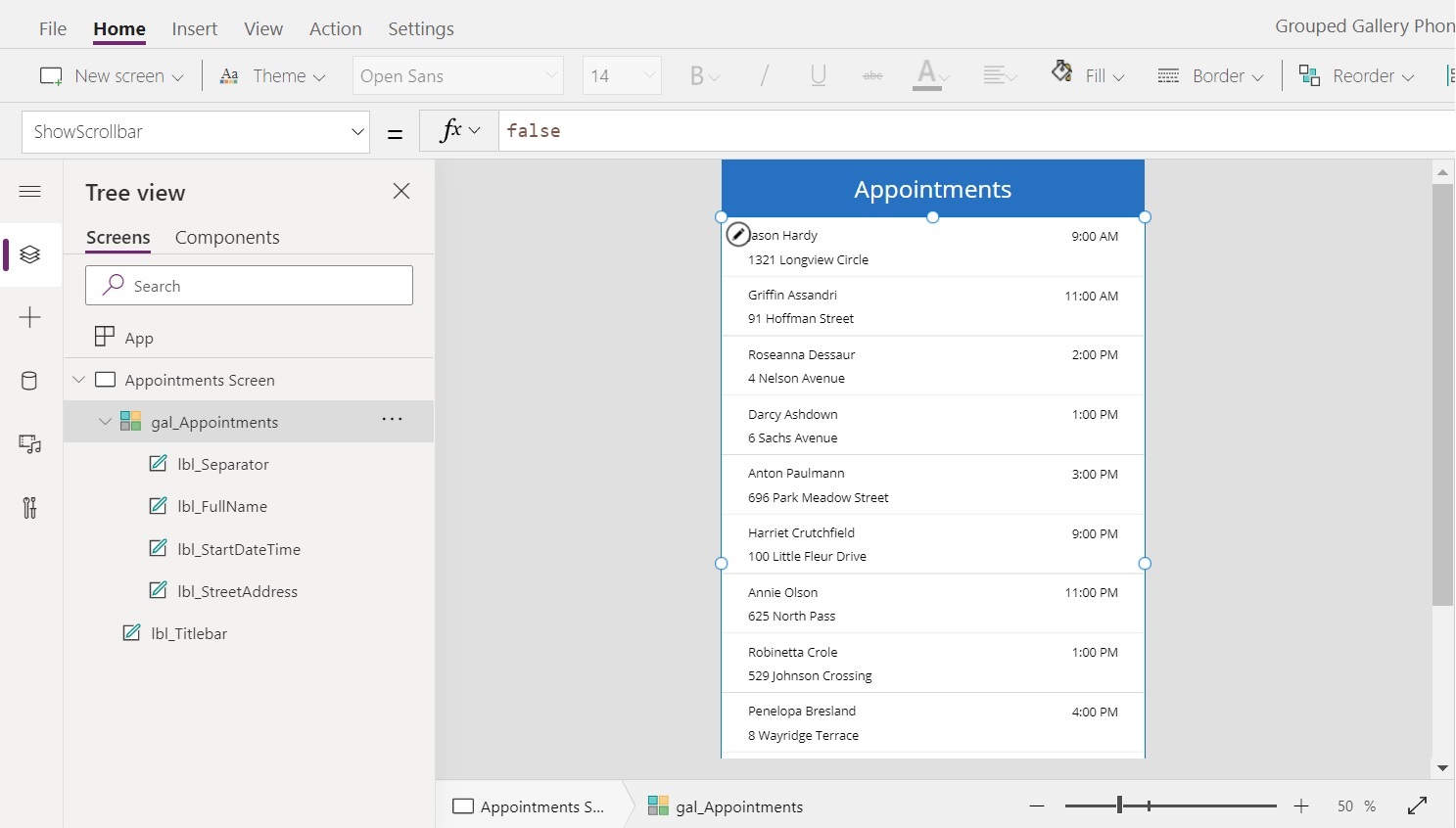
Task: Open Advanced tools from the left rail
Action: (x=30, y=507)
